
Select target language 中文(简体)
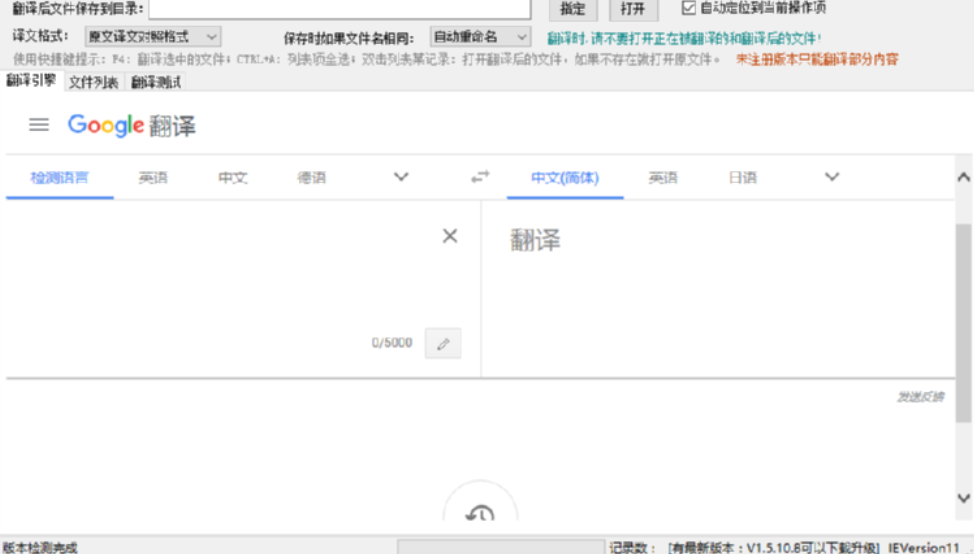pyautogui.click(x=565, y=178)
